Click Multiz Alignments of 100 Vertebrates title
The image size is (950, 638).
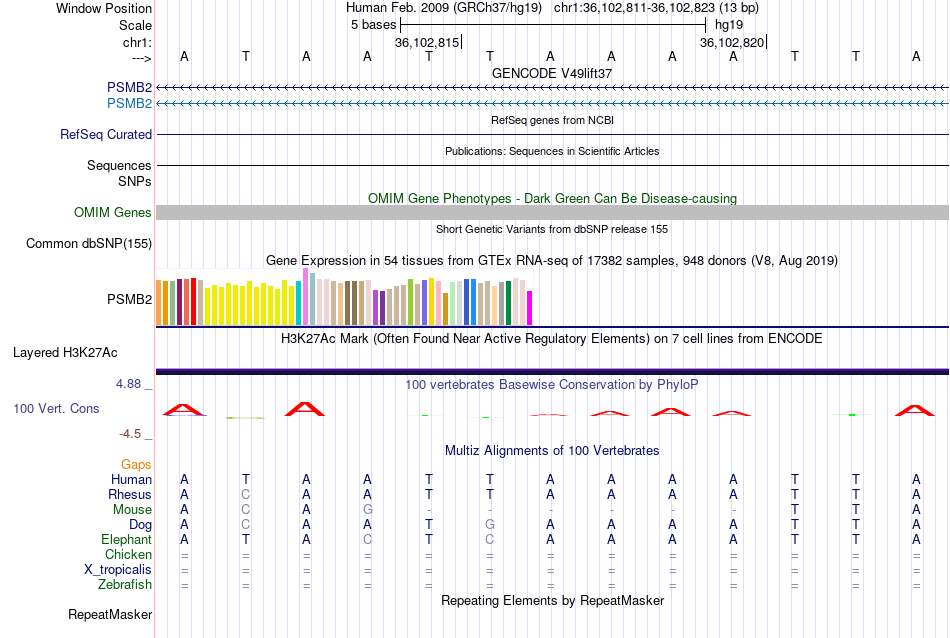pyautogui.click(x=552, y=450)
